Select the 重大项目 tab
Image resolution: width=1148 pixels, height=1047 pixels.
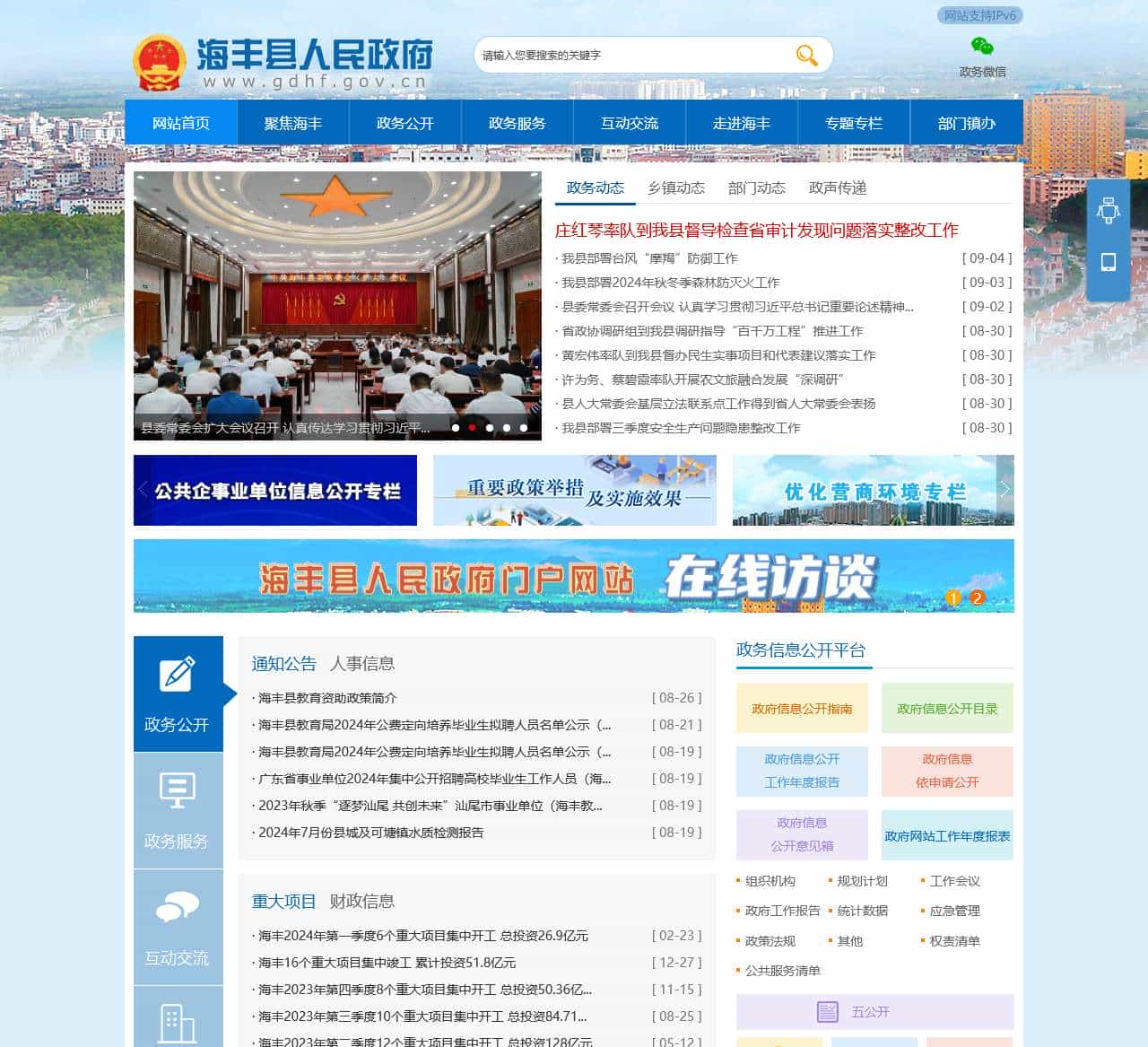(x=284, y=902)
